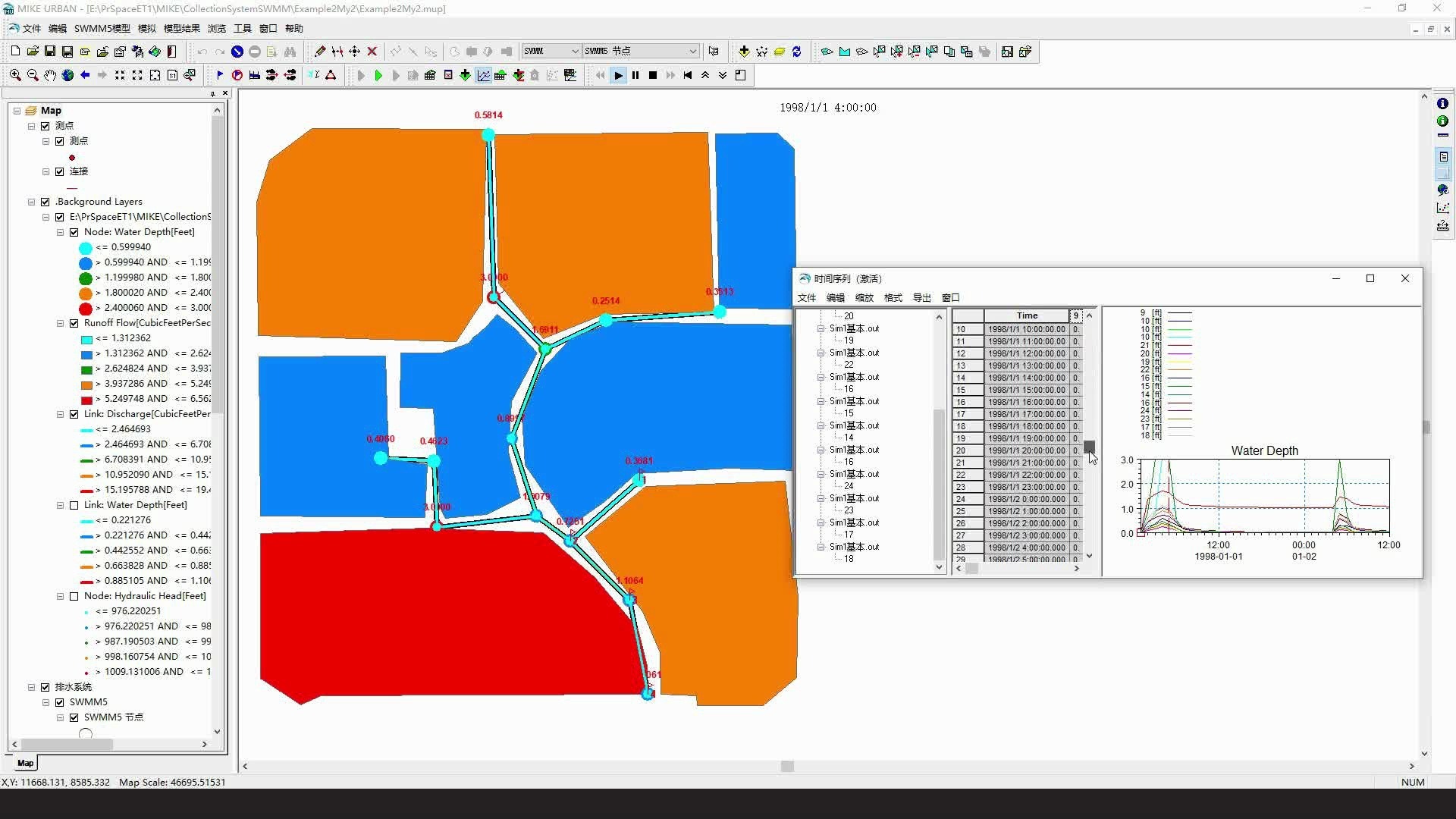This screenshot has height=819, width=1456.
Task: Select Sim1基本.out item 22 in tree
Action: pyautogui.click(x=849, y=365)
